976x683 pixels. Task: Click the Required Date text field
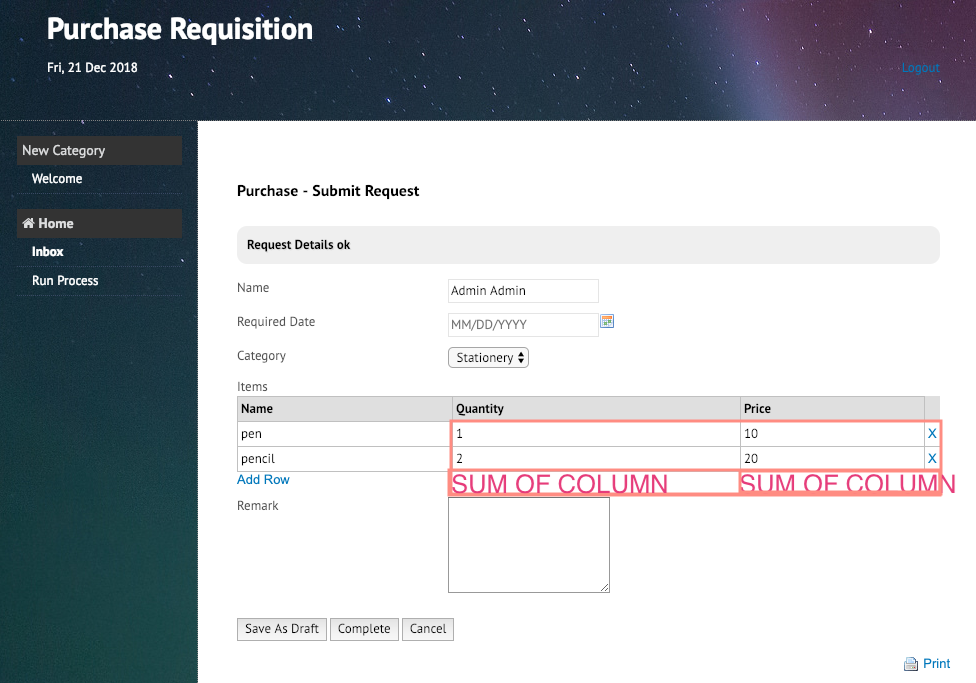coord(522,325)
